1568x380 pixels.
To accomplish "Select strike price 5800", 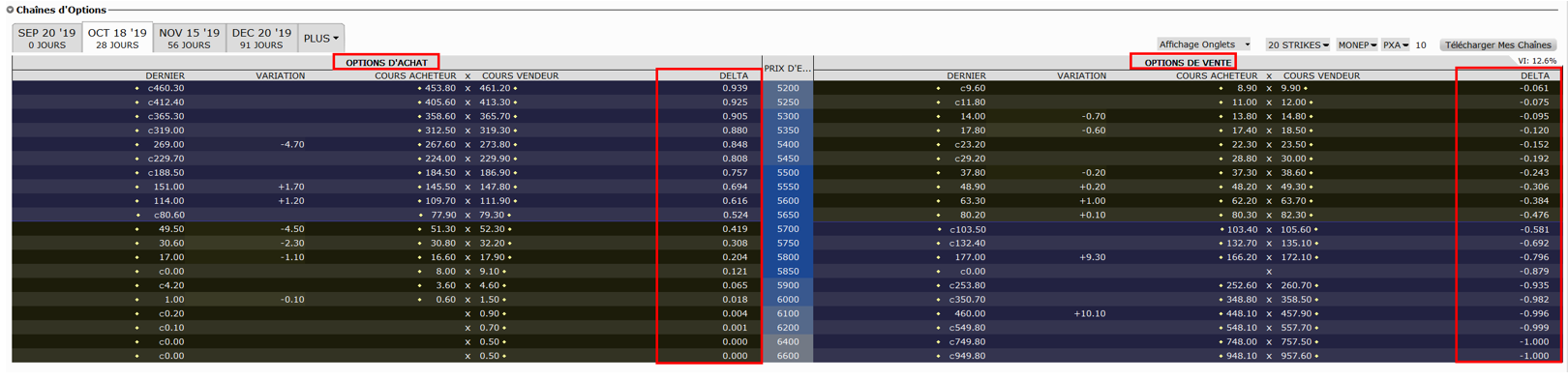I will tap(788, 257).
